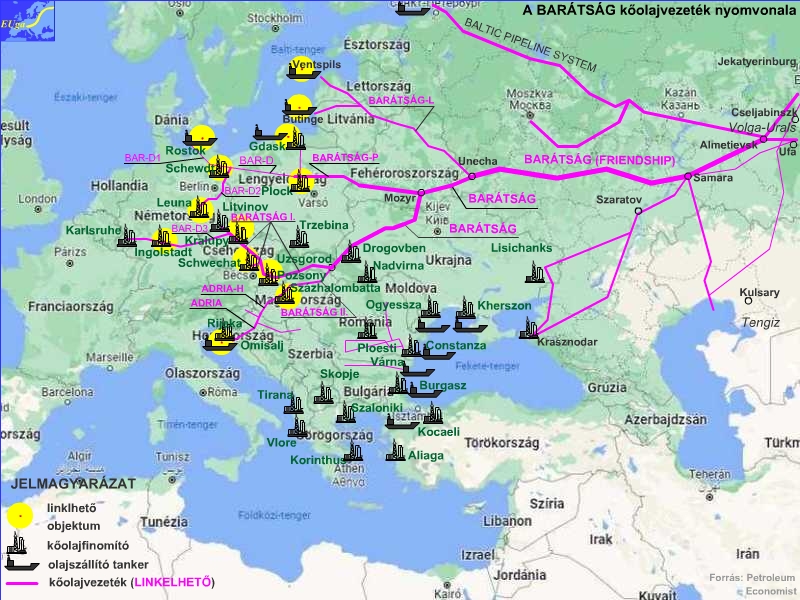The image size is (800, 600).
Task: Click the Százhalombatta refinery icon
Action: pyautogui.click(x=288, y=295)
